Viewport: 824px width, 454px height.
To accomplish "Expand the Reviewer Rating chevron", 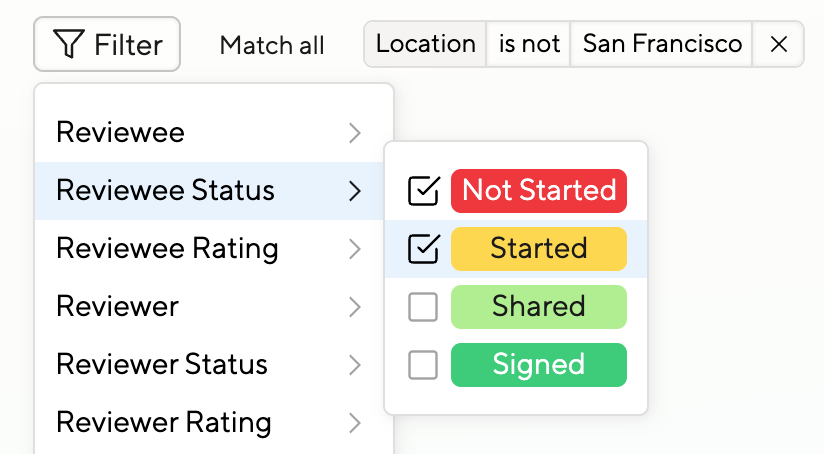I will point(355,423).
